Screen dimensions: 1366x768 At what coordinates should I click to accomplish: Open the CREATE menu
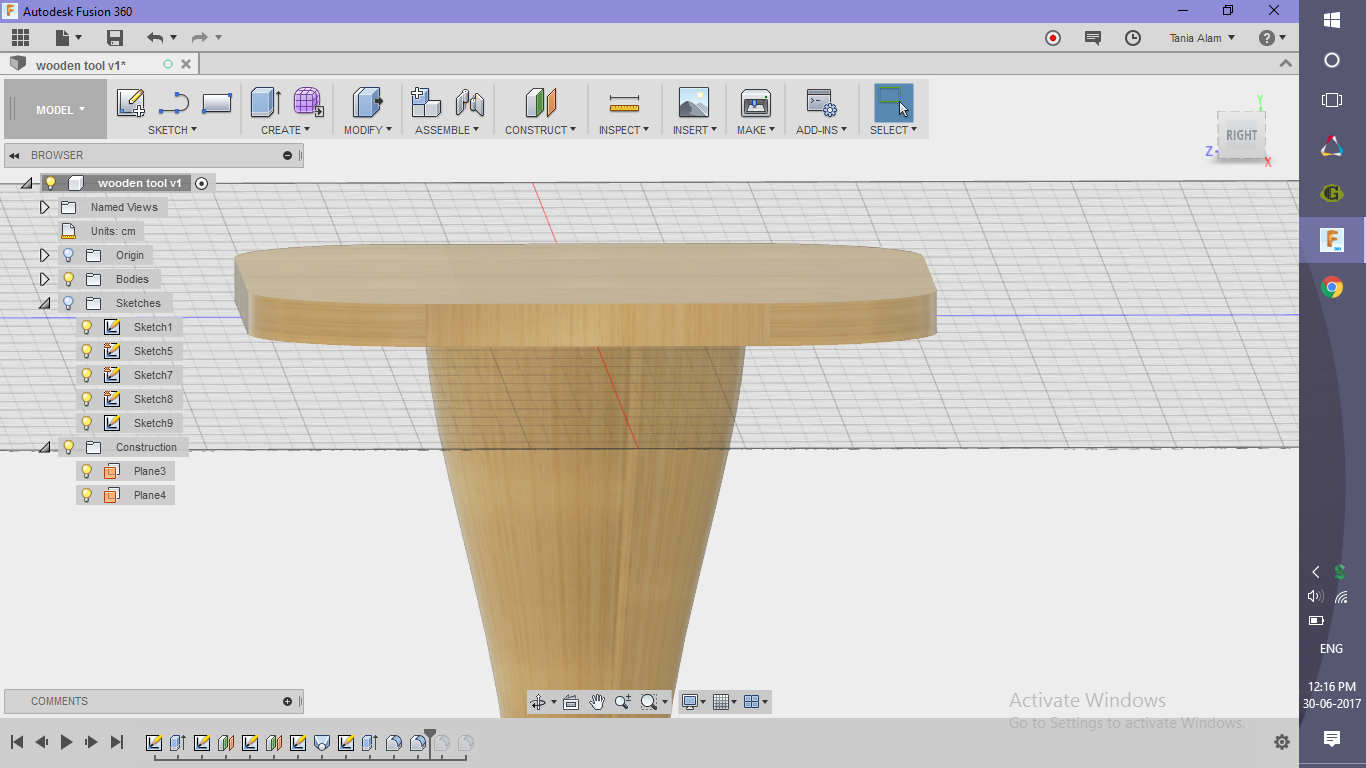[x=286, y=130]
